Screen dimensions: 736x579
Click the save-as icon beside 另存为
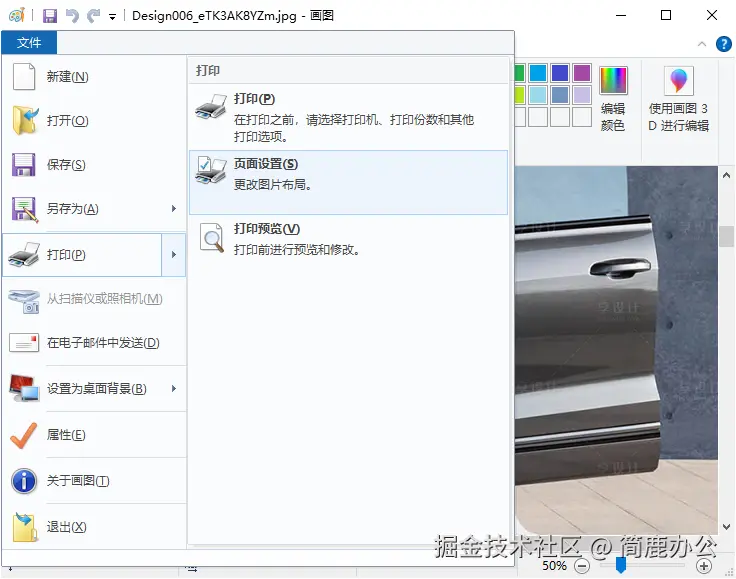click(24, 209)
